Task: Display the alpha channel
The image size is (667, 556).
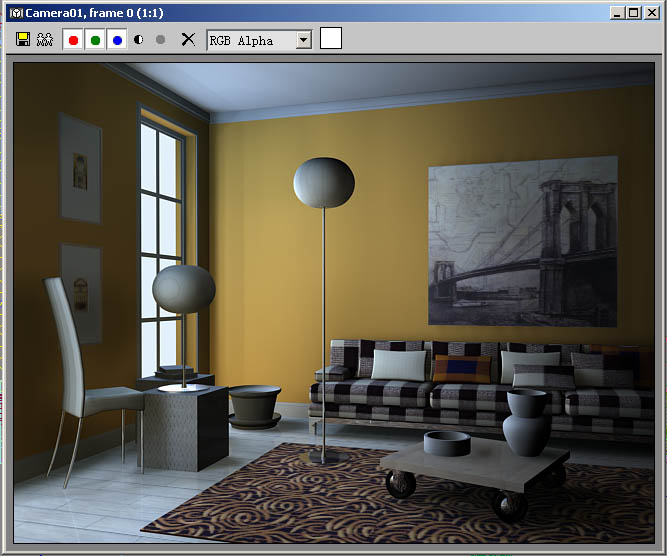Action: [x=139, y=40]
